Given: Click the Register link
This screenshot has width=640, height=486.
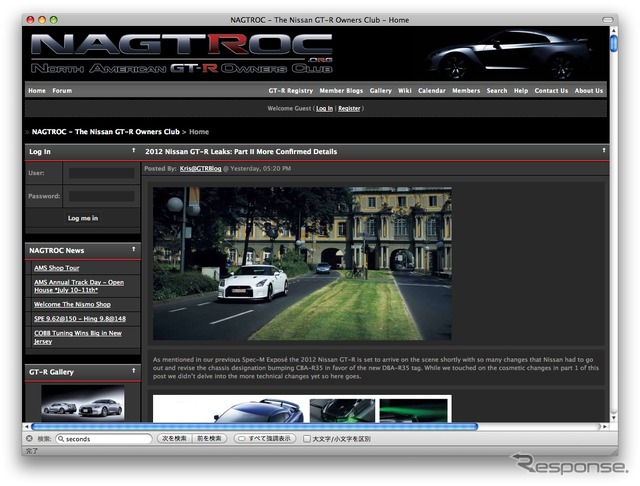Looking at the screenshot, I should (x=349, y=109).
